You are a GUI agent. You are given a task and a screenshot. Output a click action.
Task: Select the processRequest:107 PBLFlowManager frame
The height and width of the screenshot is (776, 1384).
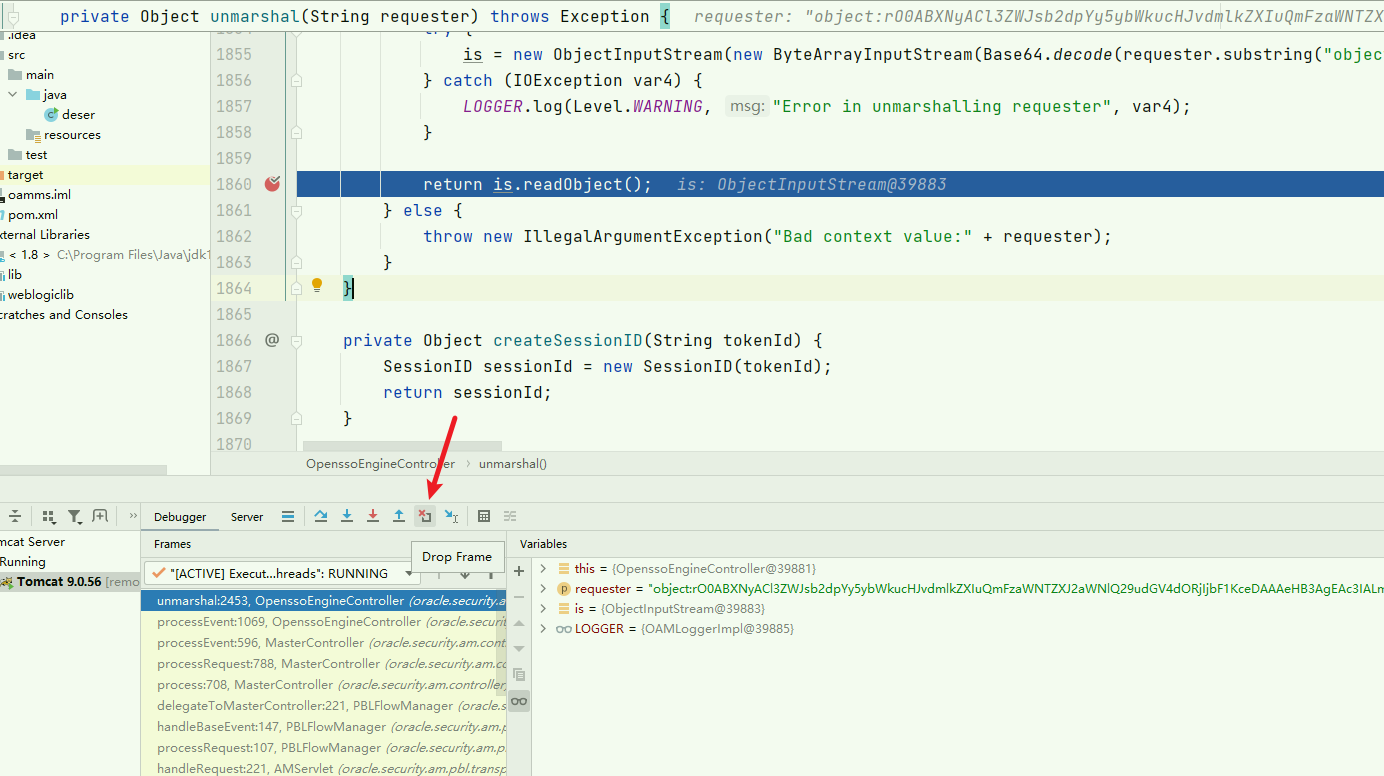[x=324, y=748]
